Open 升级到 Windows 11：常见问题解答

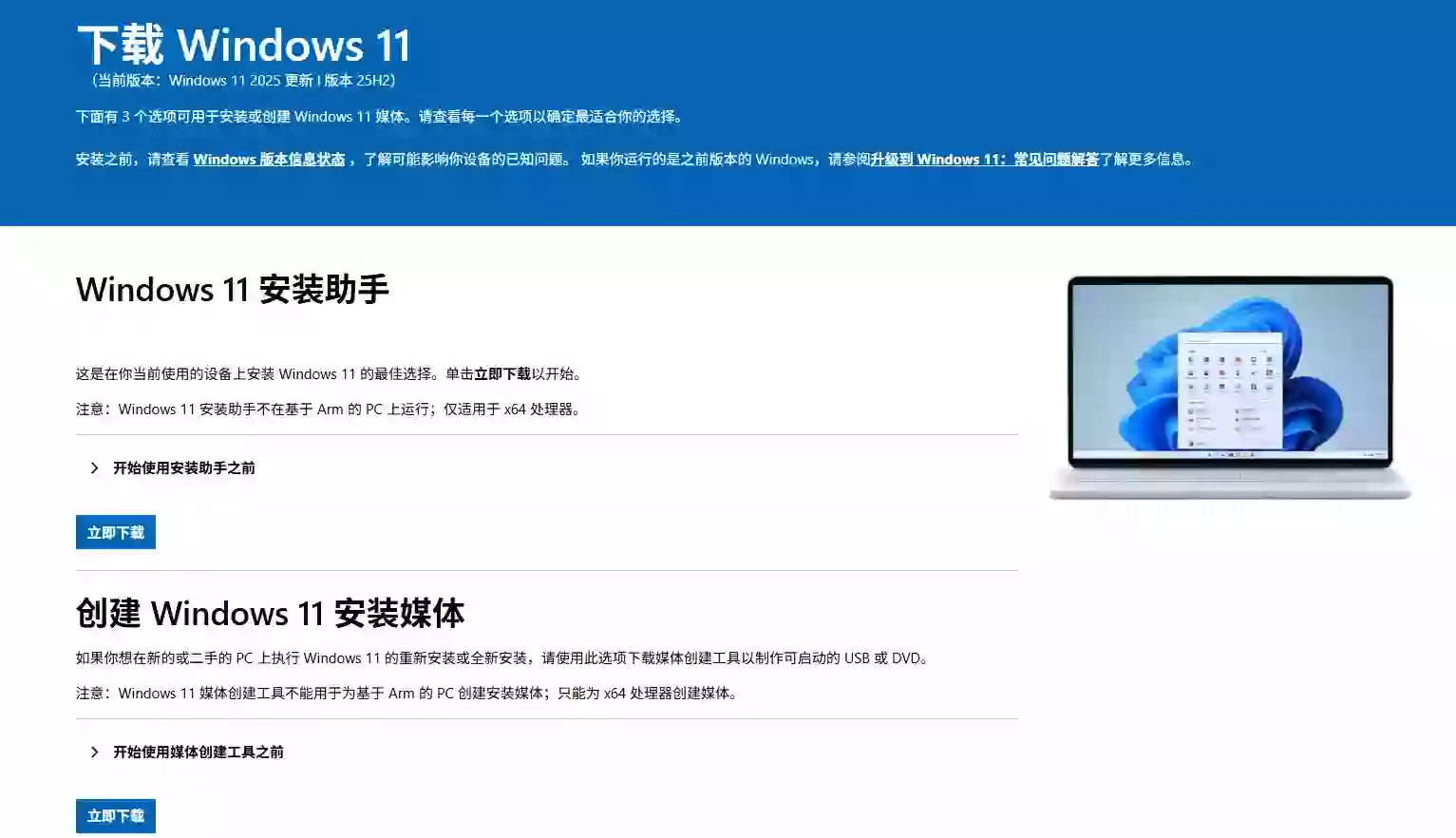click(x=984, y=159)
